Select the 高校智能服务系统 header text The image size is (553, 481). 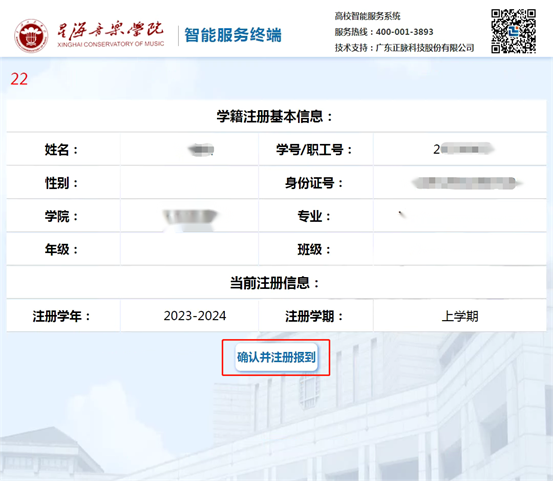pos(367,16)
